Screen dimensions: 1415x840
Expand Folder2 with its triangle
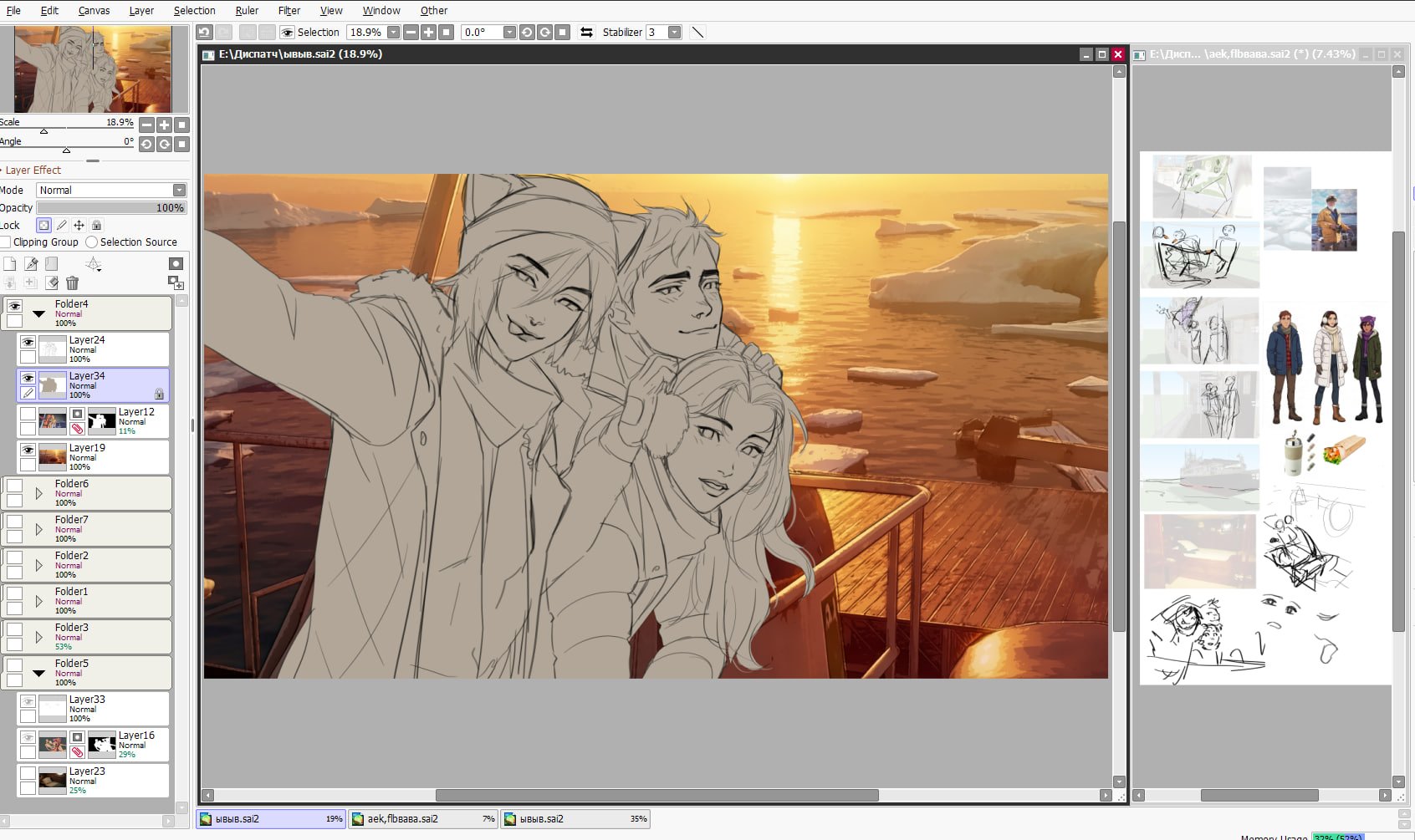[x=38, y=566]
